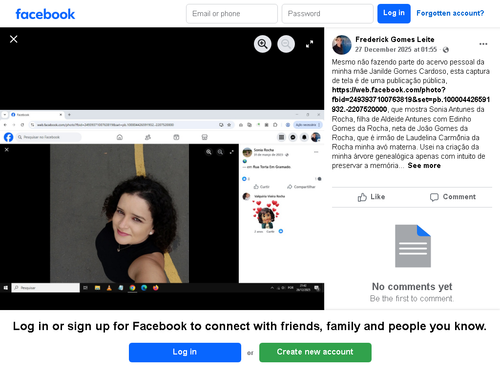Focus the Password field

(x=327, y=14)
